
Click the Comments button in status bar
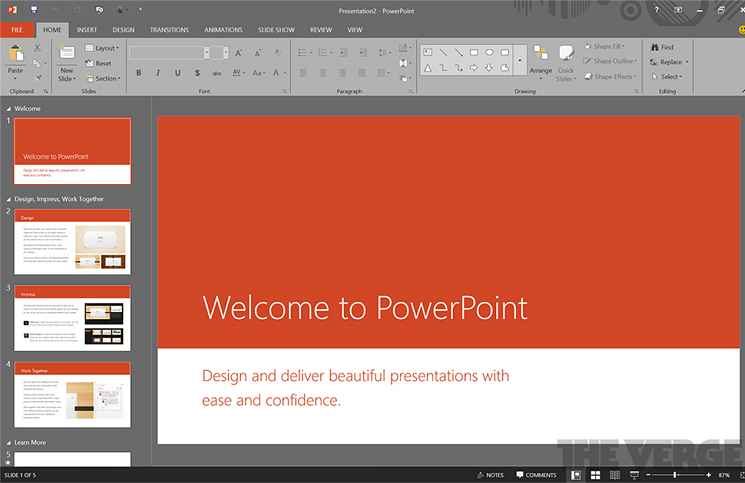click(535, 474)
